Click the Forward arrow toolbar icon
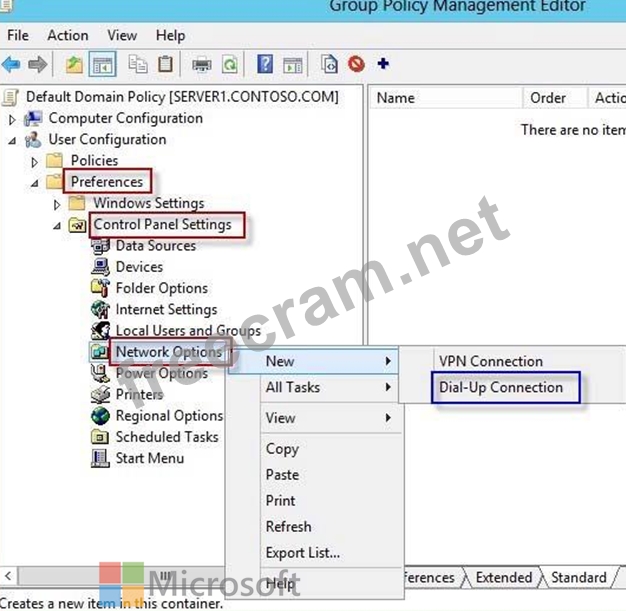 [38, 64]
